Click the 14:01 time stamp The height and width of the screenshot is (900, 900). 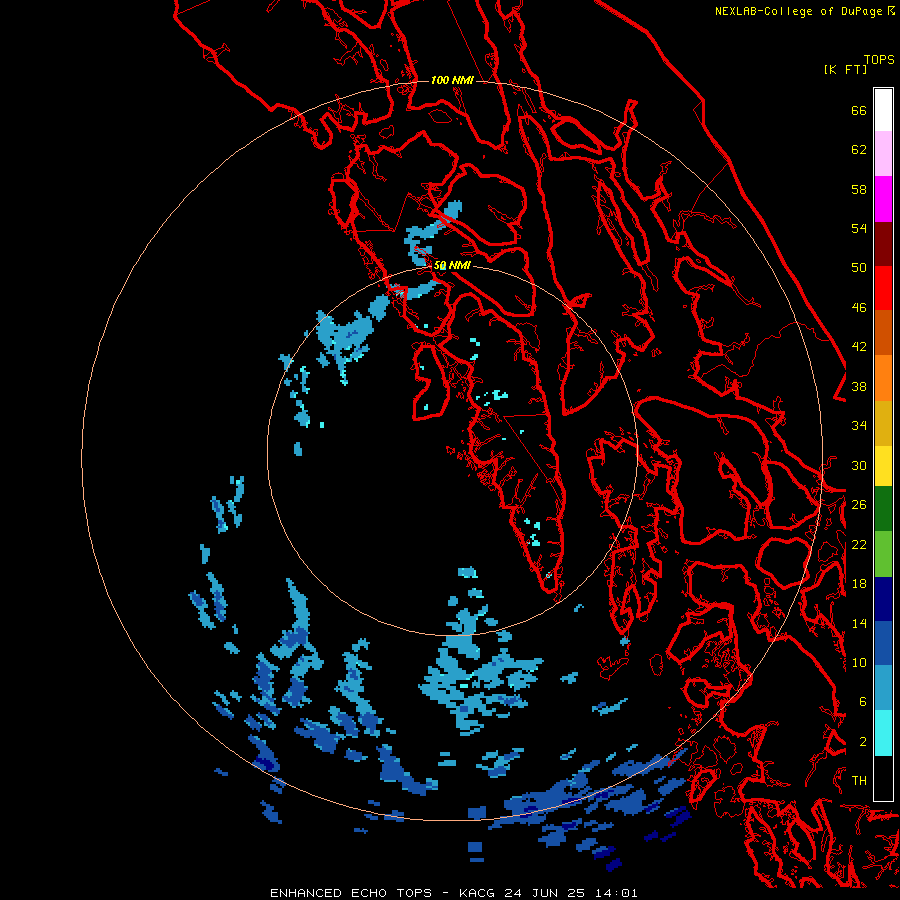pos(615,893)
